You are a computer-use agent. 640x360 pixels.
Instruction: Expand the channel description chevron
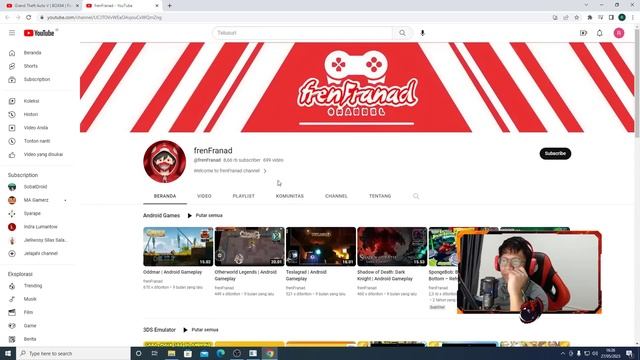pos(265,171)
